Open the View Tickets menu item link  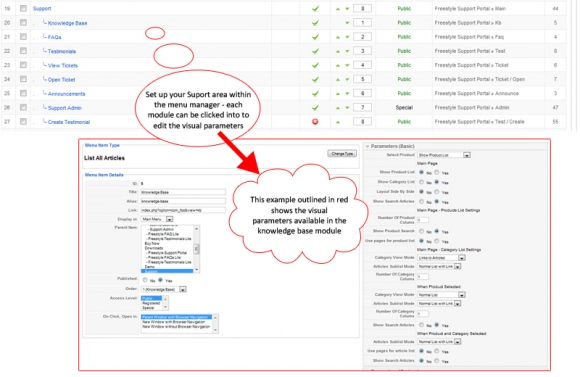(x=63, y=65)
